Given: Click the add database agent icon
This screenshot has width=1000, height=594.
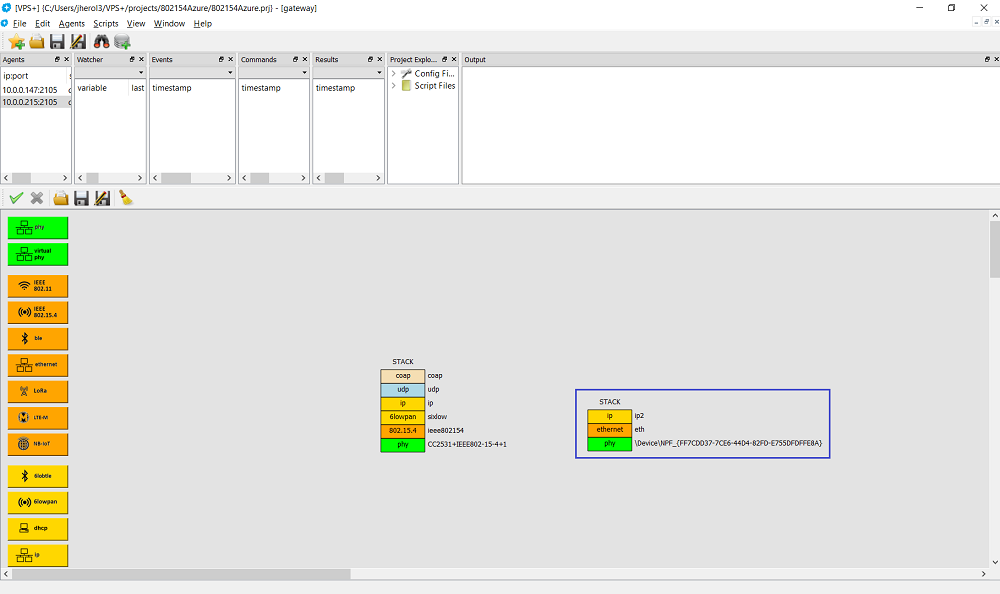Looking at the screenshot, I should pyautogui.click(x=123, y=41).
